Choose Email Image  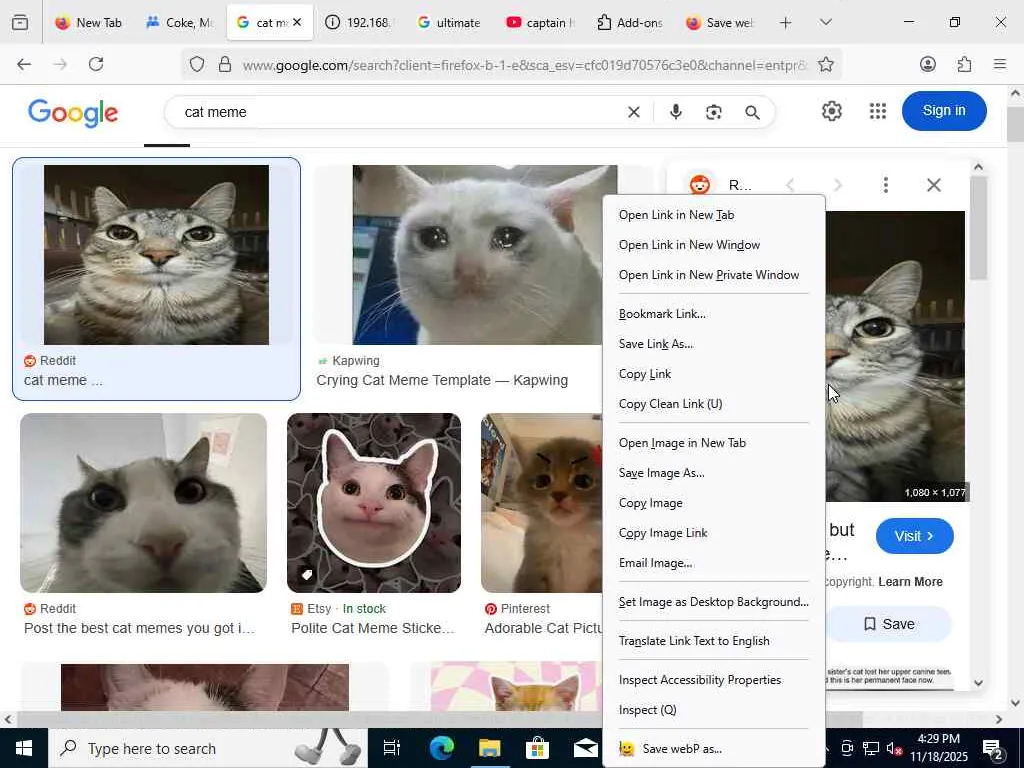click(714, 563)
